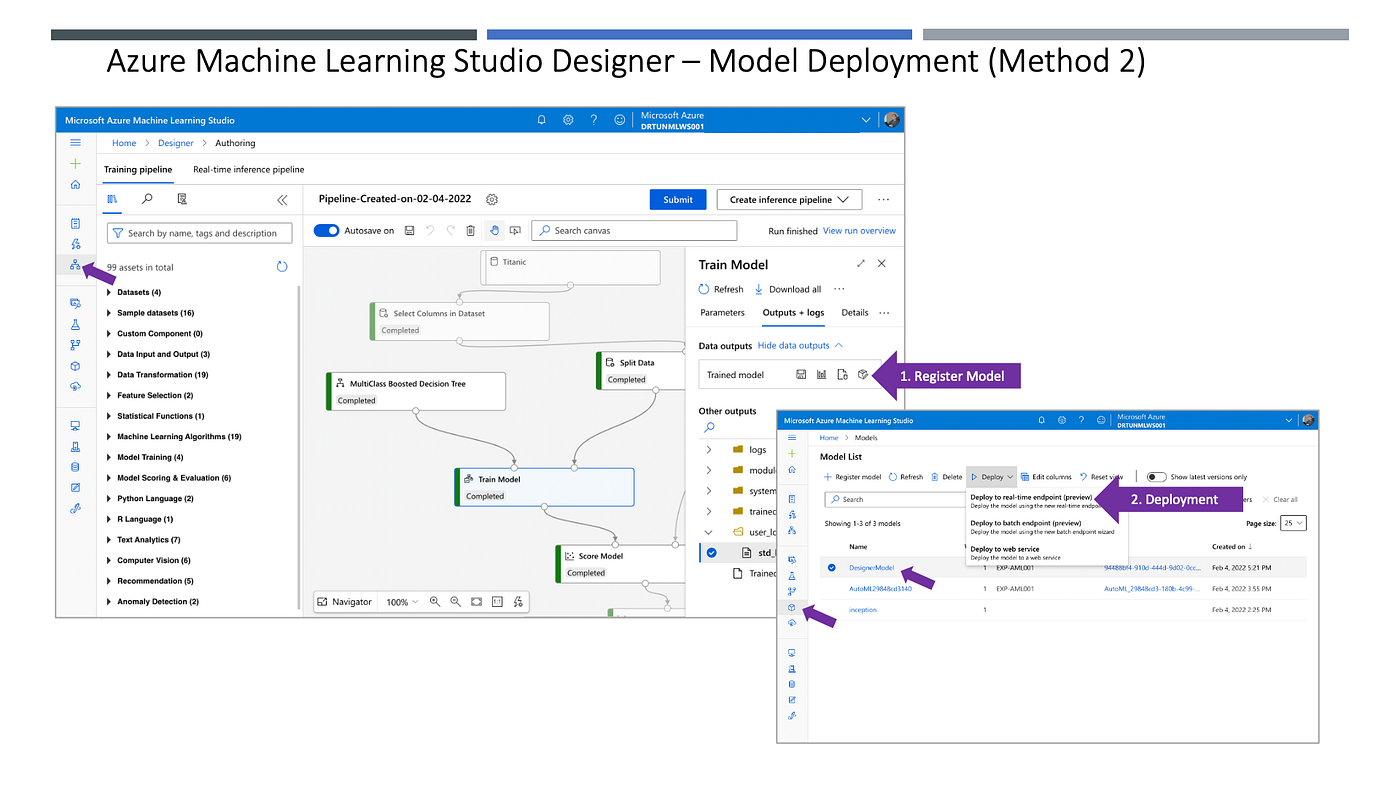Viewport: 1400px width, 788px height.
Task: Toggle Show latest versions only switch
Action: (1156, 477)
